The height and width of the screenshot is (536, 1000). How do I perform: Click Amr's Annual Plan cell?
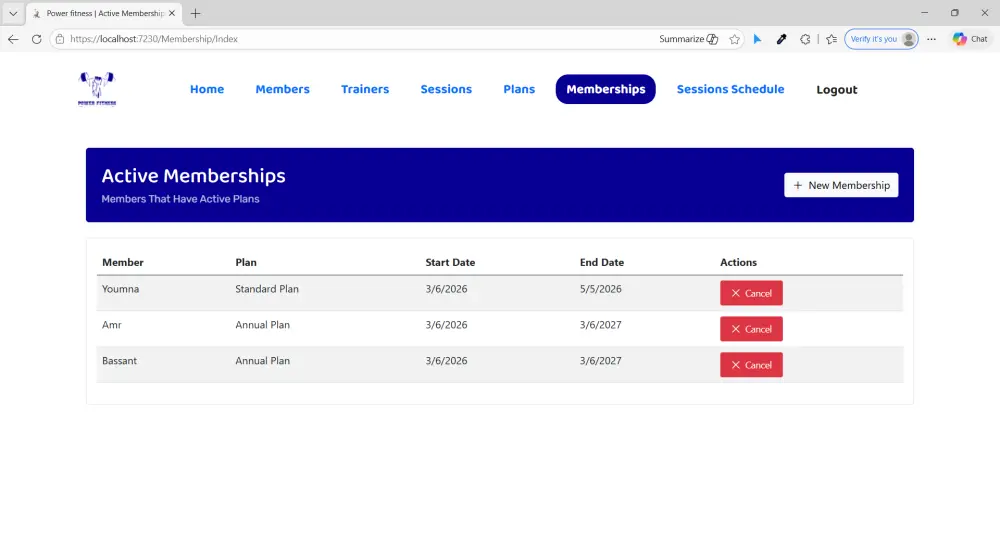pyautogui.click(x=262, y=325)
